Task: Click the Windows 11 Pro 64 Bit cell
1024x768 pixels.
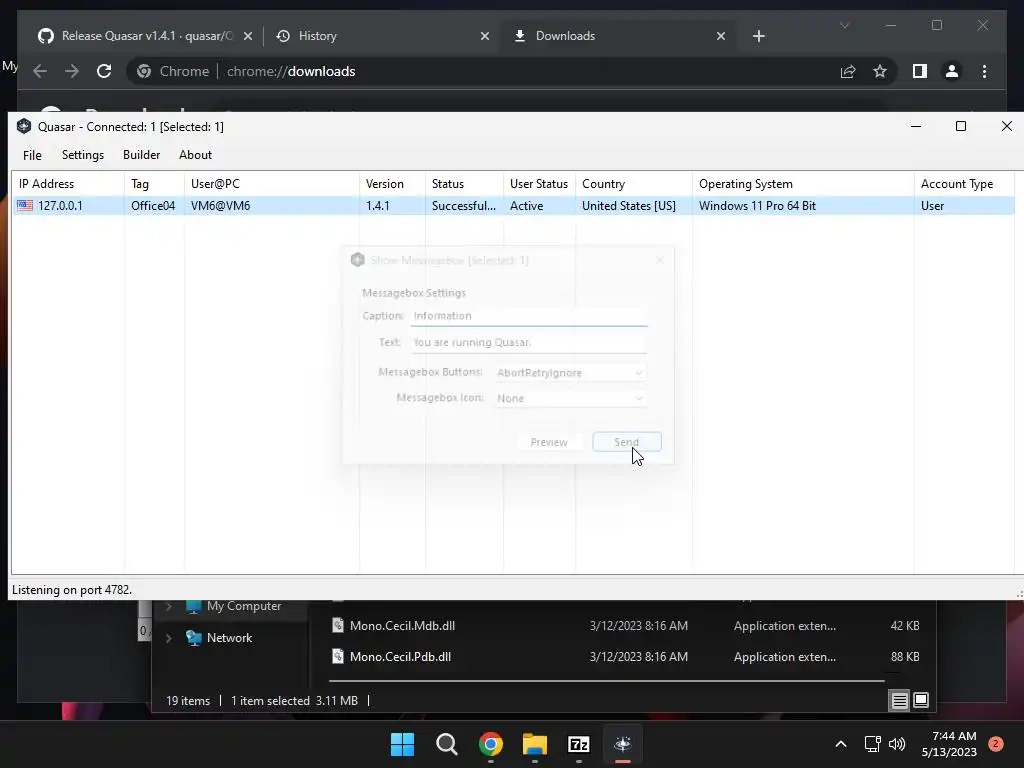Action: coord(758,206)
